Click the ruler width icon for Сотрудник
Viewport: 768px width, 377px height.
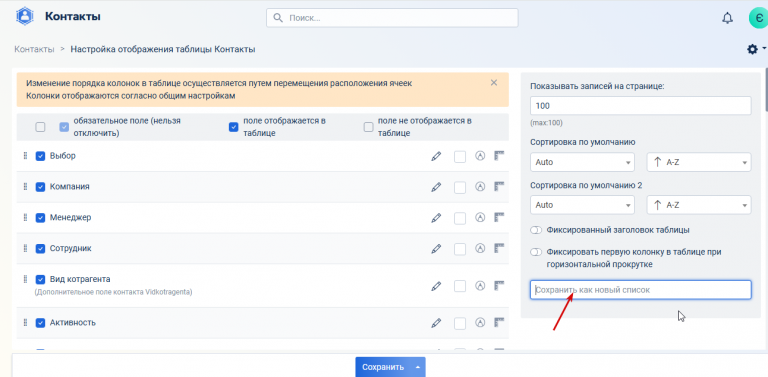(x=499, y=248)
